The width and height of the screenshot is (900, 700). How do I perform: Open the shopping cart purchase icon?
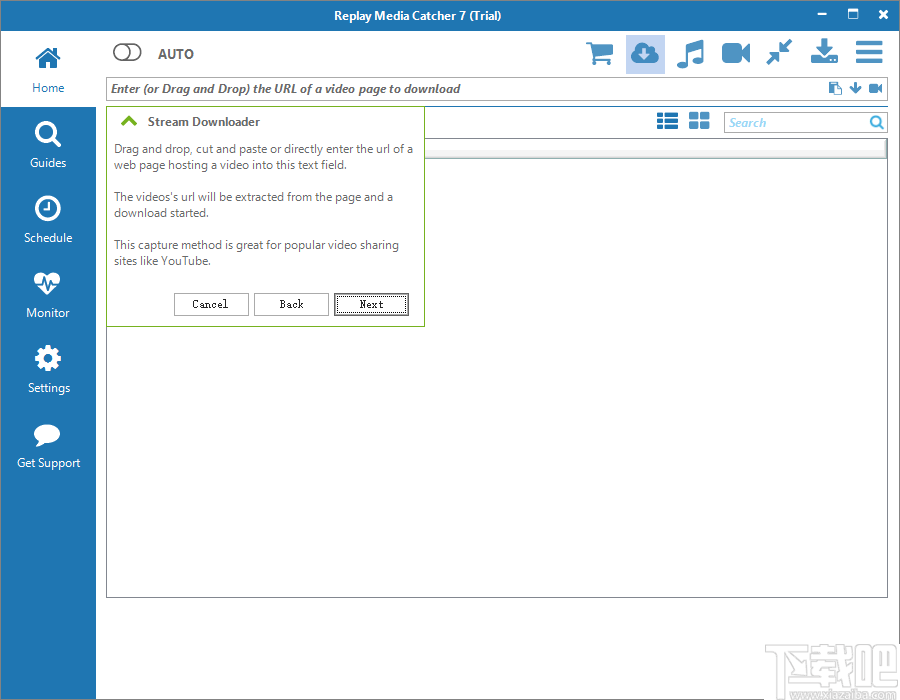600,54
